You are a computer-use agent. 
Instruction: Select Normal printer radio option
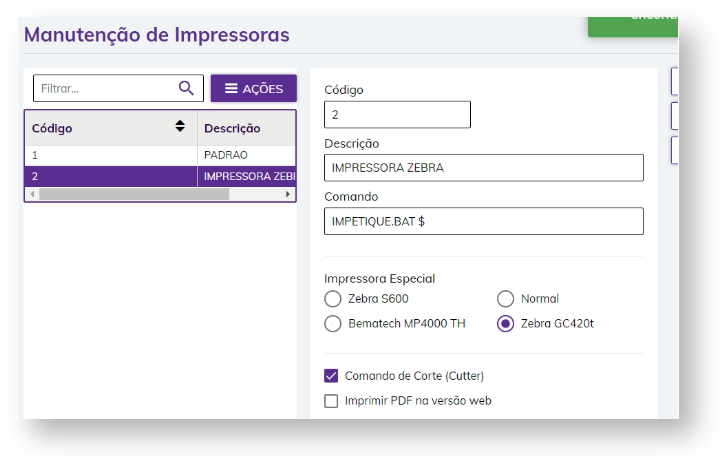click(x=505, y=299)
